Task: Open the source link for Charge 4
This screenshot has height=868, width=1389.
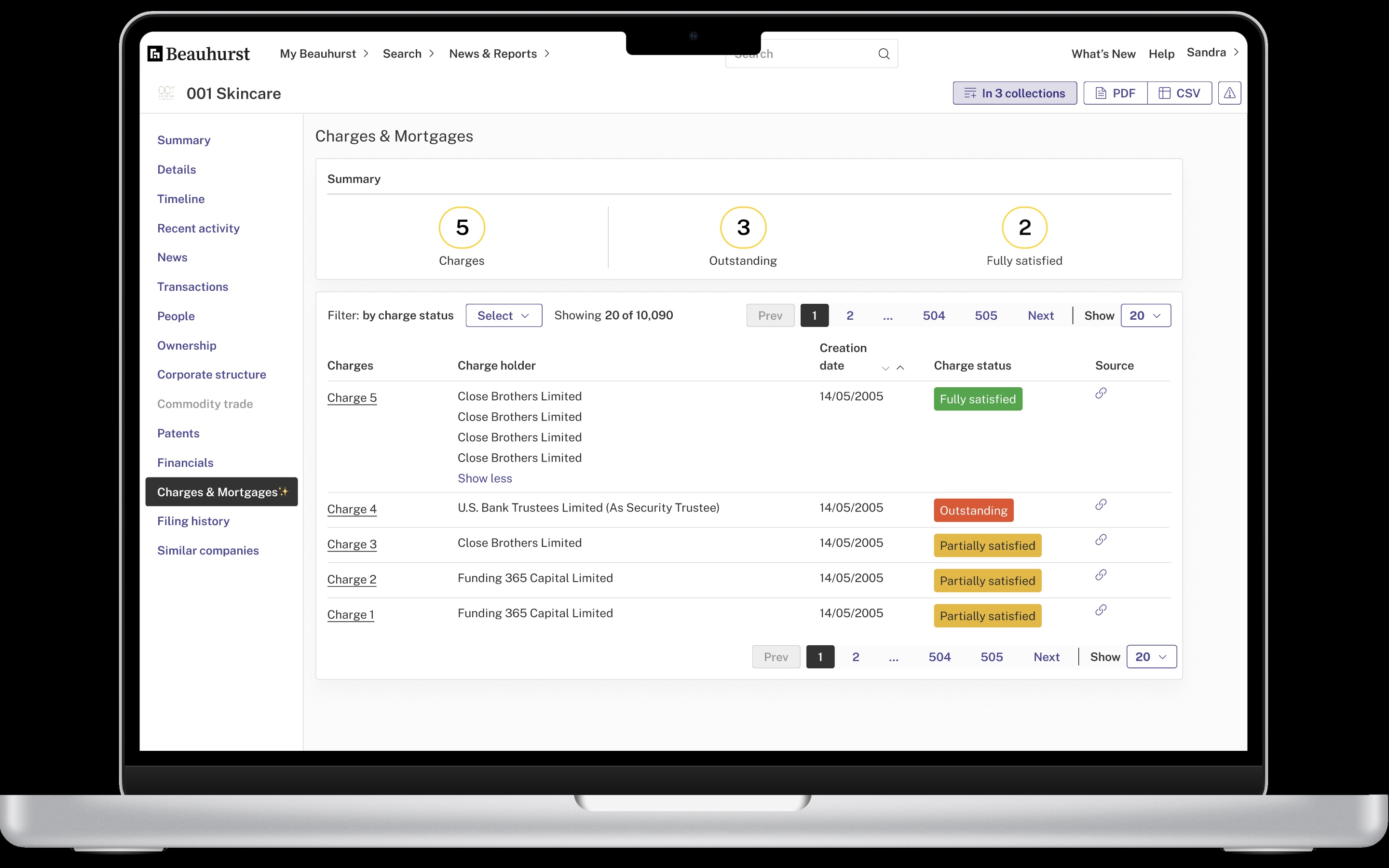Action: 1100,504
